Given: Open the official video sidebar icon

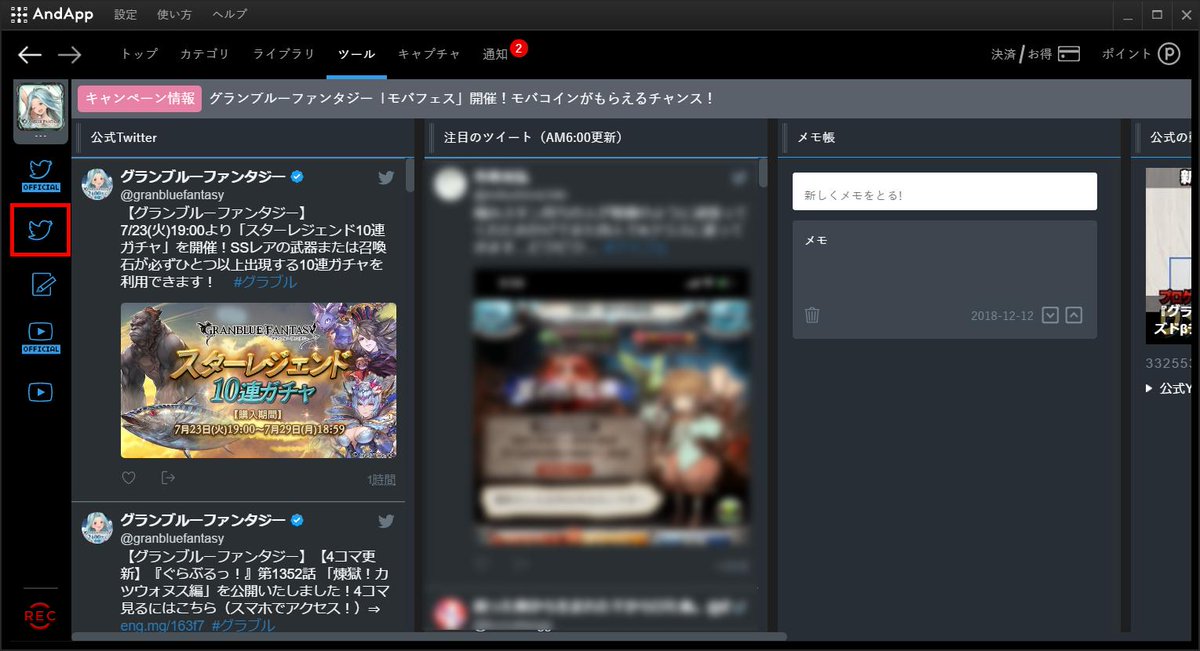Looking at the screenshot, I should click(x=40, y=336).
